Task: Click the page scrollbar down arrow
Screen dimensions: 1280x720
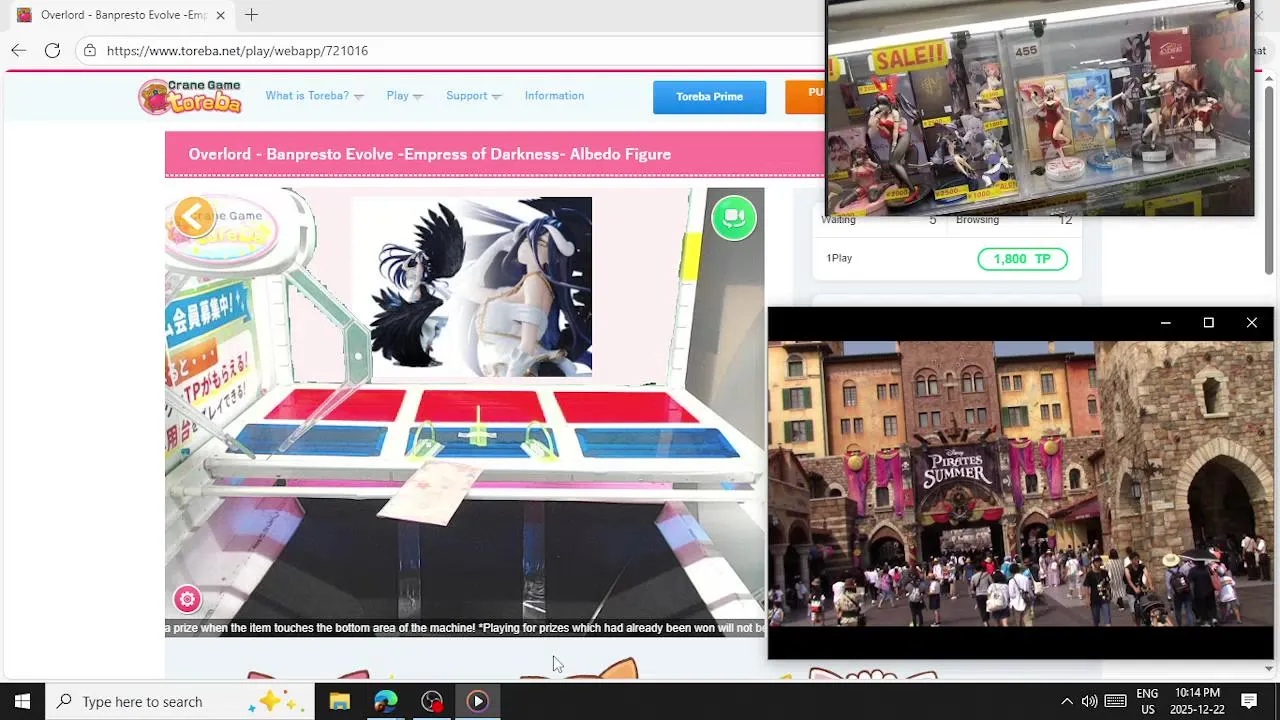Action: pyautogui.click(x=1269, y=668)
